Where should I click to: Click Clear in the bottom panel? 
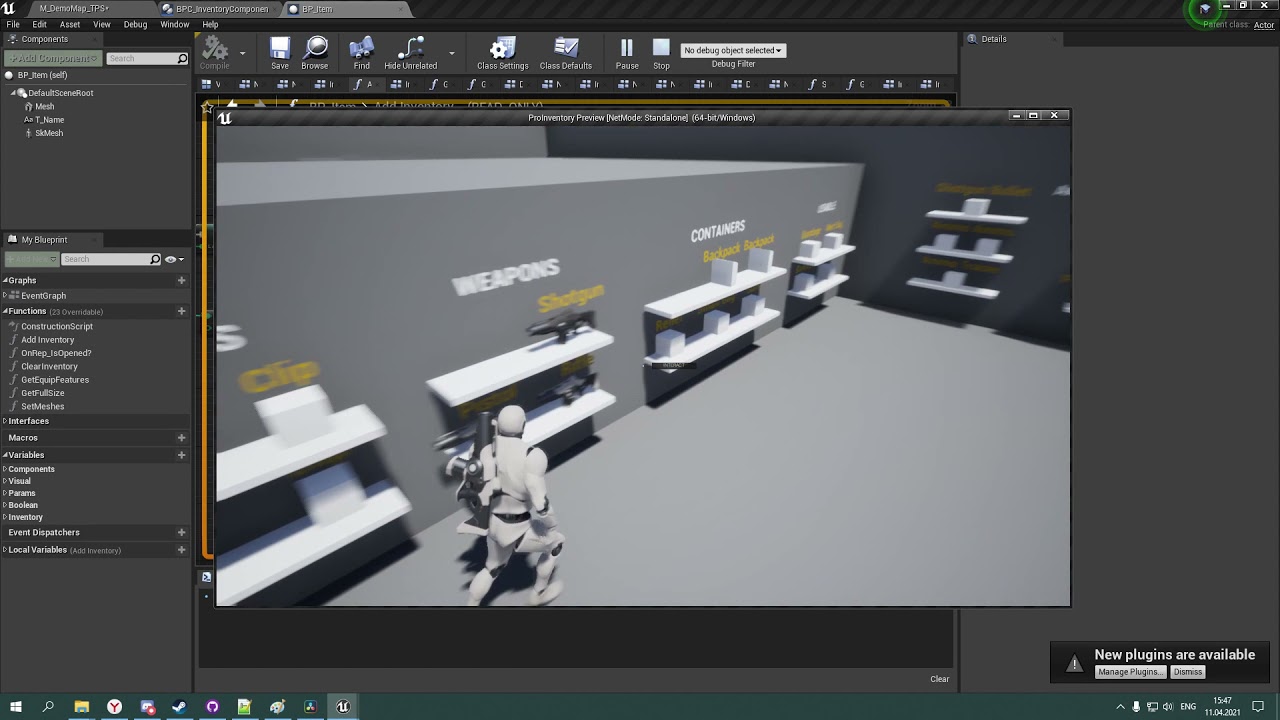coord(940,679)
